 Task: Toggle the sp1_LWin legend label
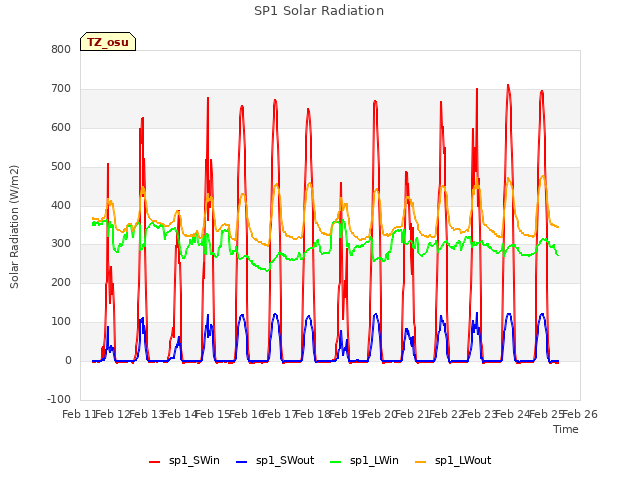[374, 460]
